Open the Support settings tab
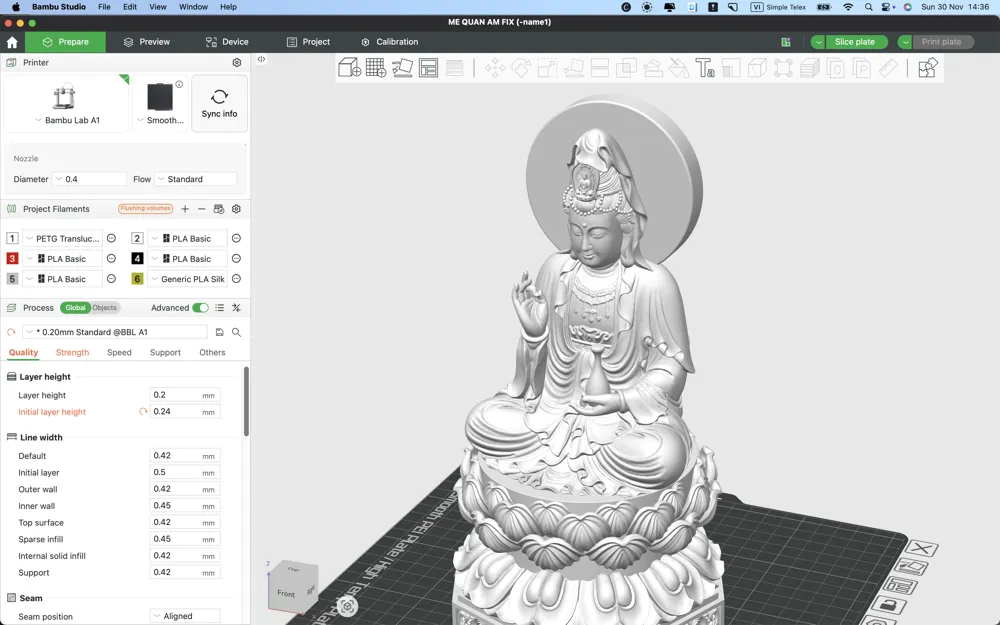The image size is (1000, 625). pos(165,353)
